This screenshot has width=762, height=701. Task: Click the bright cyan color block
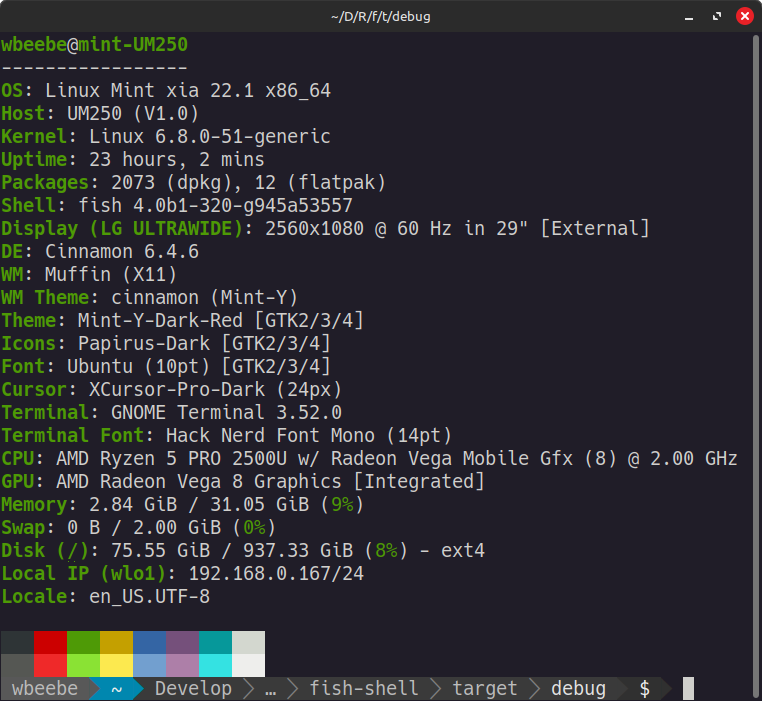point(216,665)
